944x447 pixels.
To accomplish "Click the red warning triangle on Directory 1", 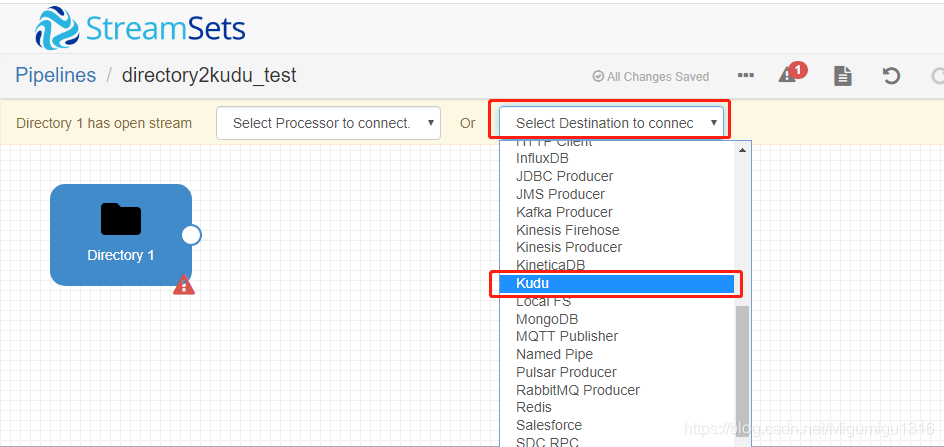I will [x=184, y=284].
